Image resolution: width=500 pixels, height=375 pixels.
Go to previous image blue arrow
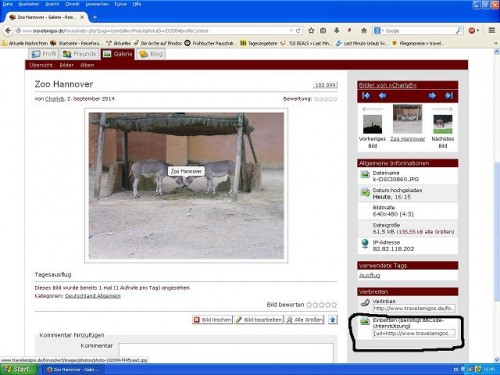[x=382, y=96]
